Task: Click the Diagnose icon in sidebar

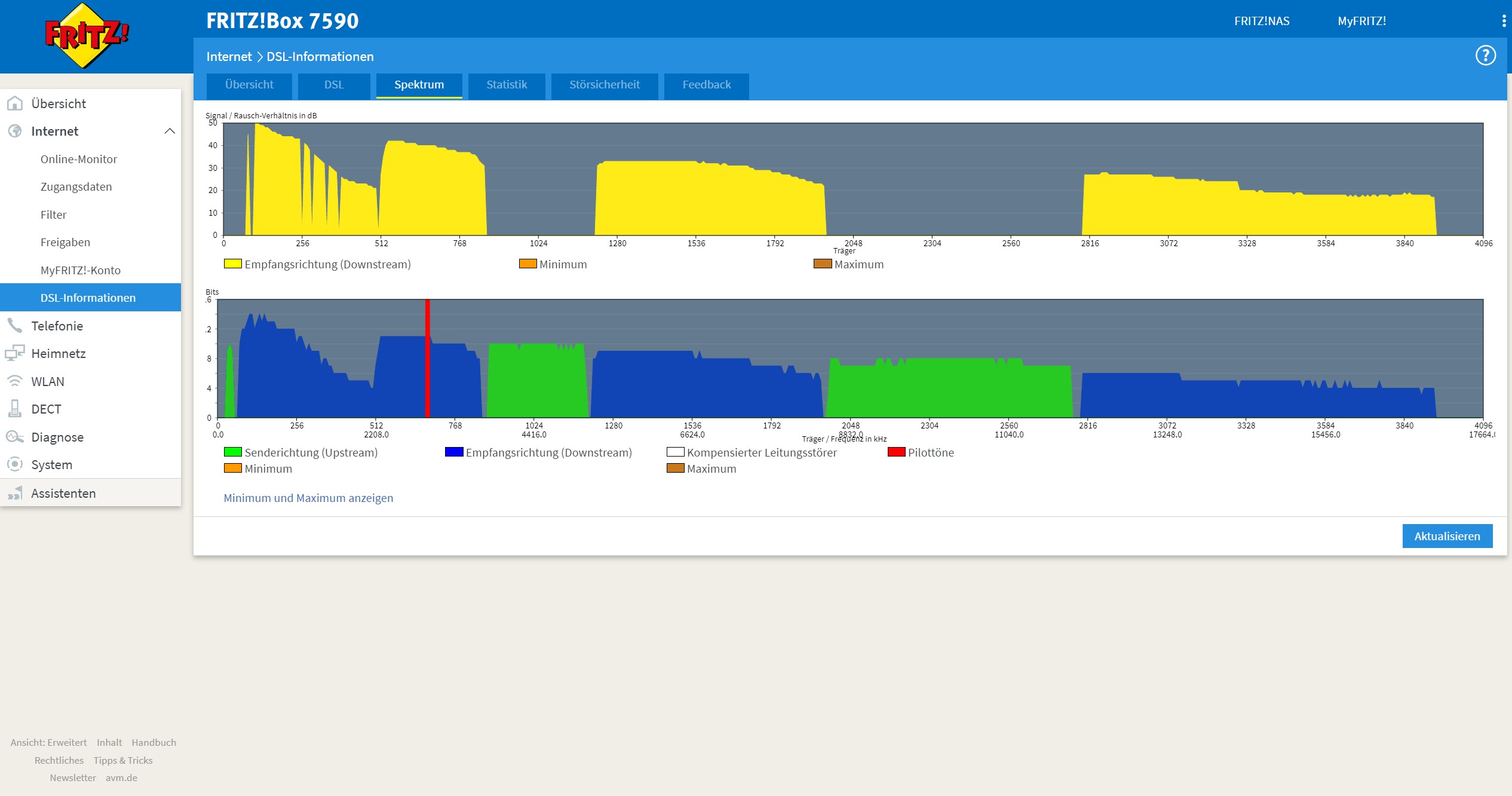Action: point(14,437)
